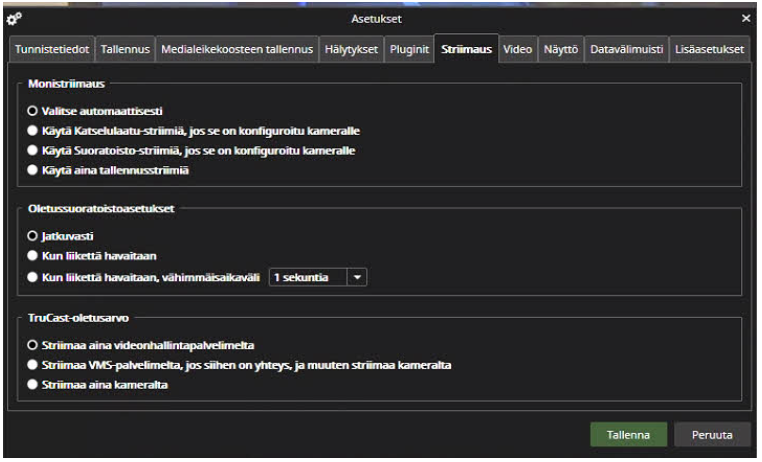Viewport: 762px width, 462px height.
Task: Open the Pluginit tab
Action: point(409,49)
